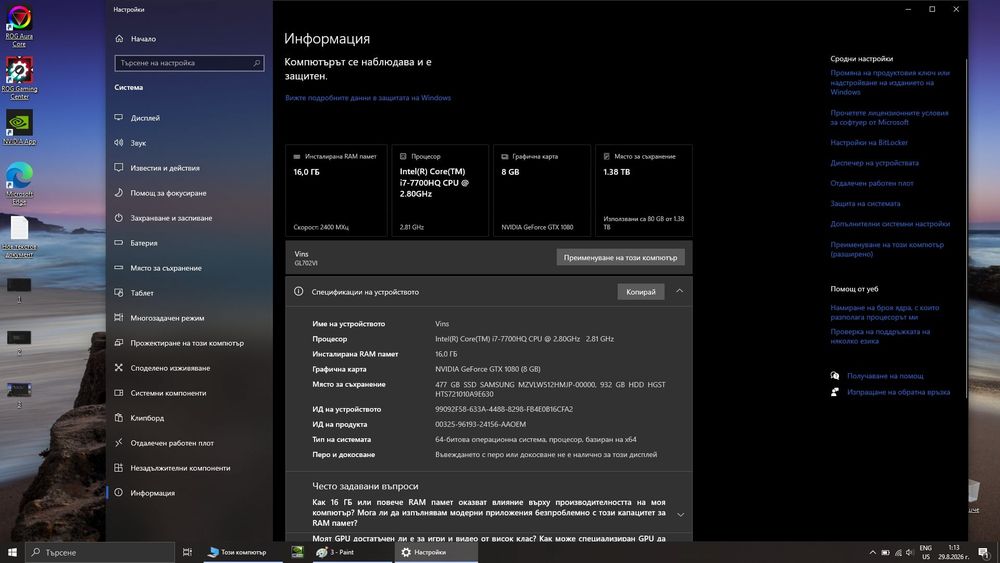Click search magnifier icon in settings search box

pos(256,63)
